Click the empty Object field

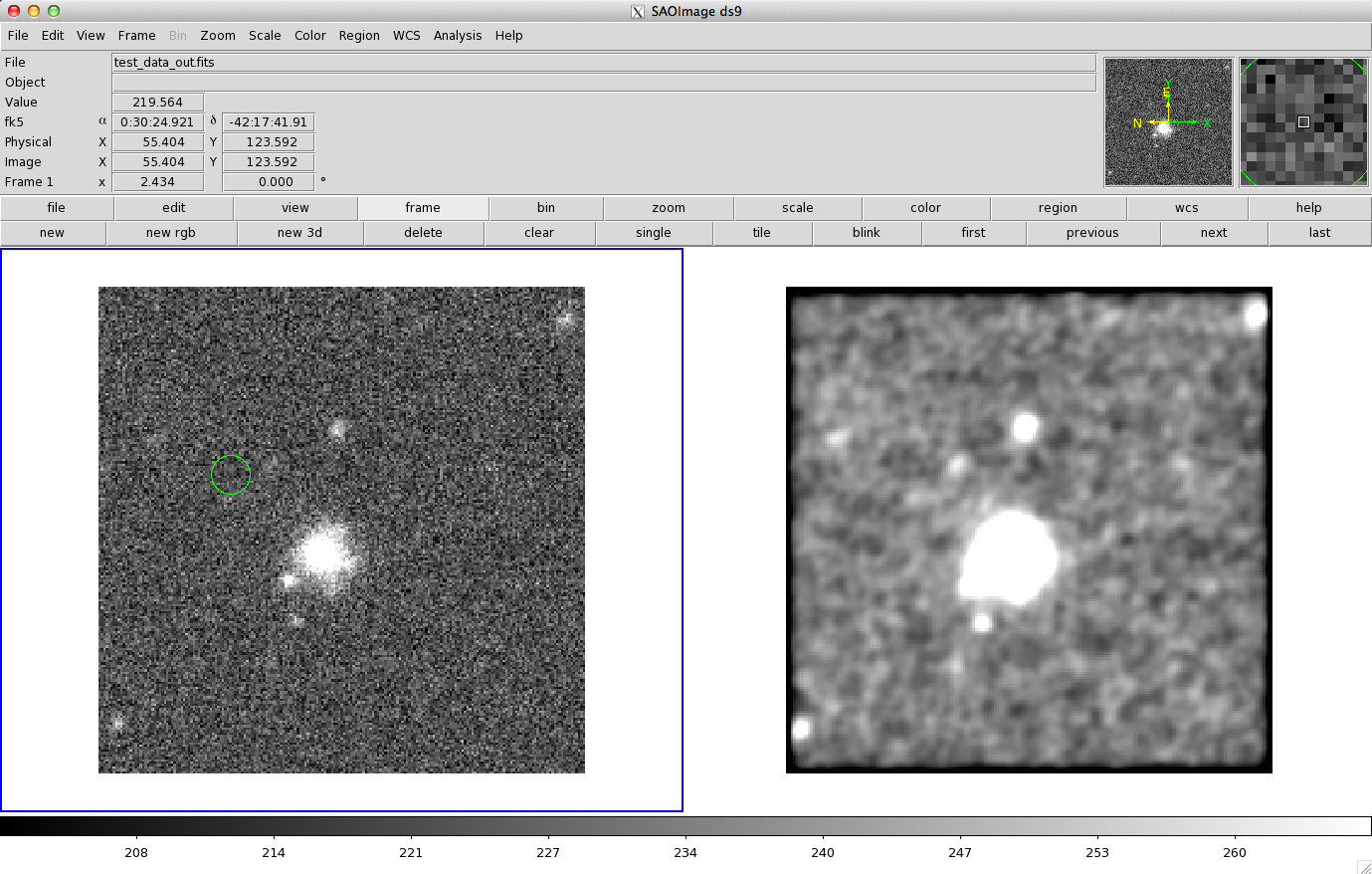[604, 83]
